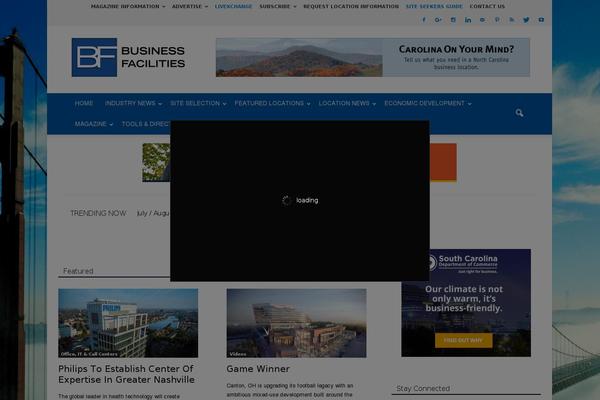Open the Game Winner article headline

258,369
